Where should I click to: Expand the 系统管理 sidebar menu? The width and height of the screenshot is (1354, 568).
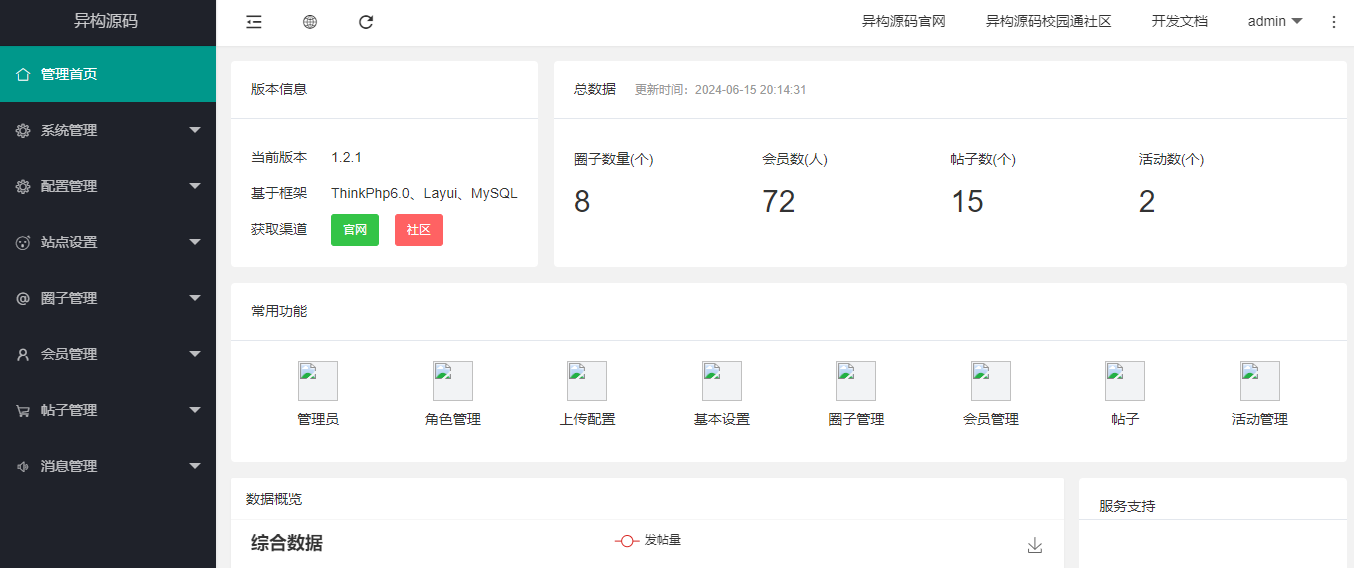pyautogui.click(x=108, y=130)
